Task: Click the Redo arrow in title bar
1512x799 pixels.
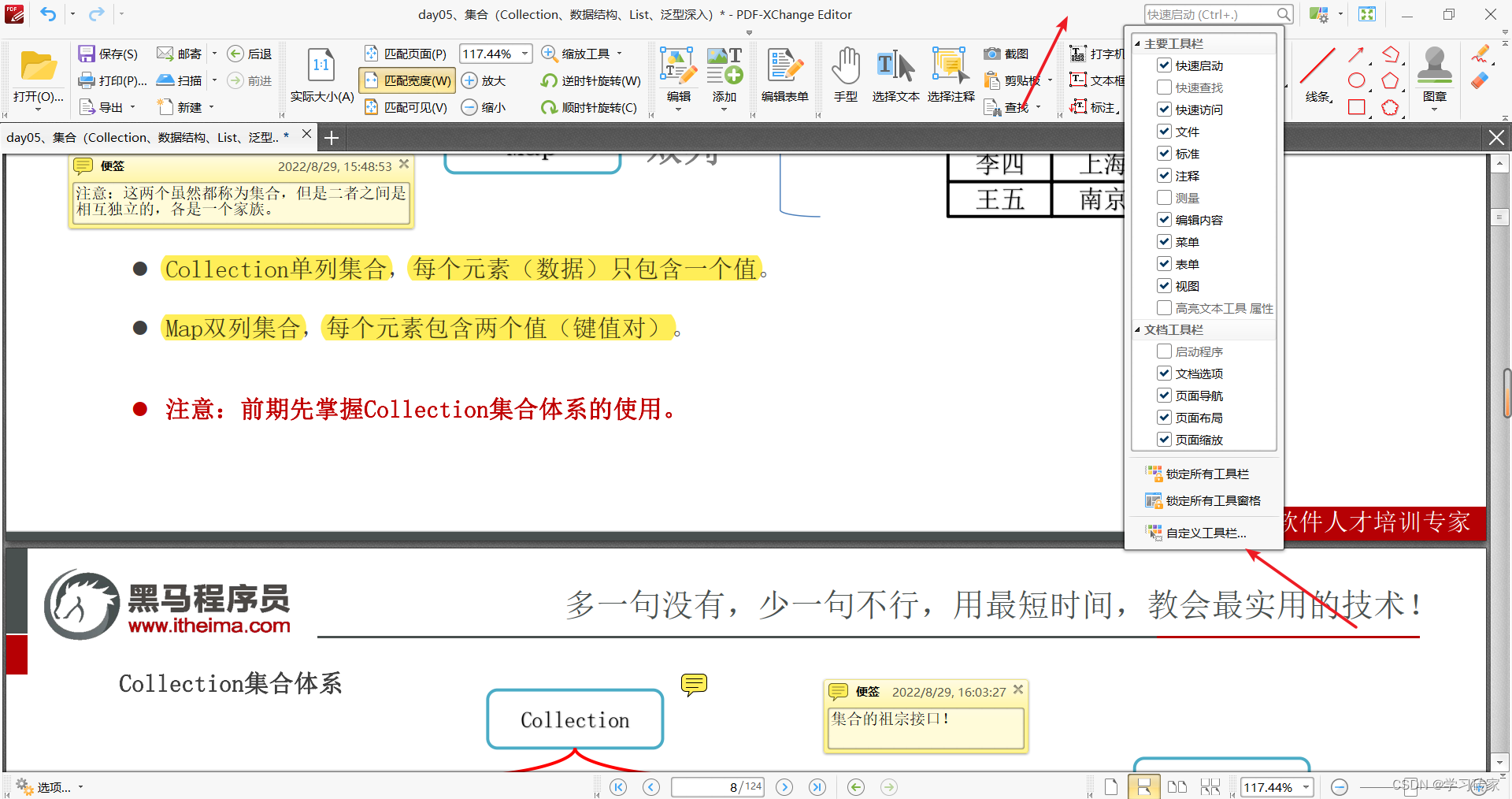Action: 96,14
